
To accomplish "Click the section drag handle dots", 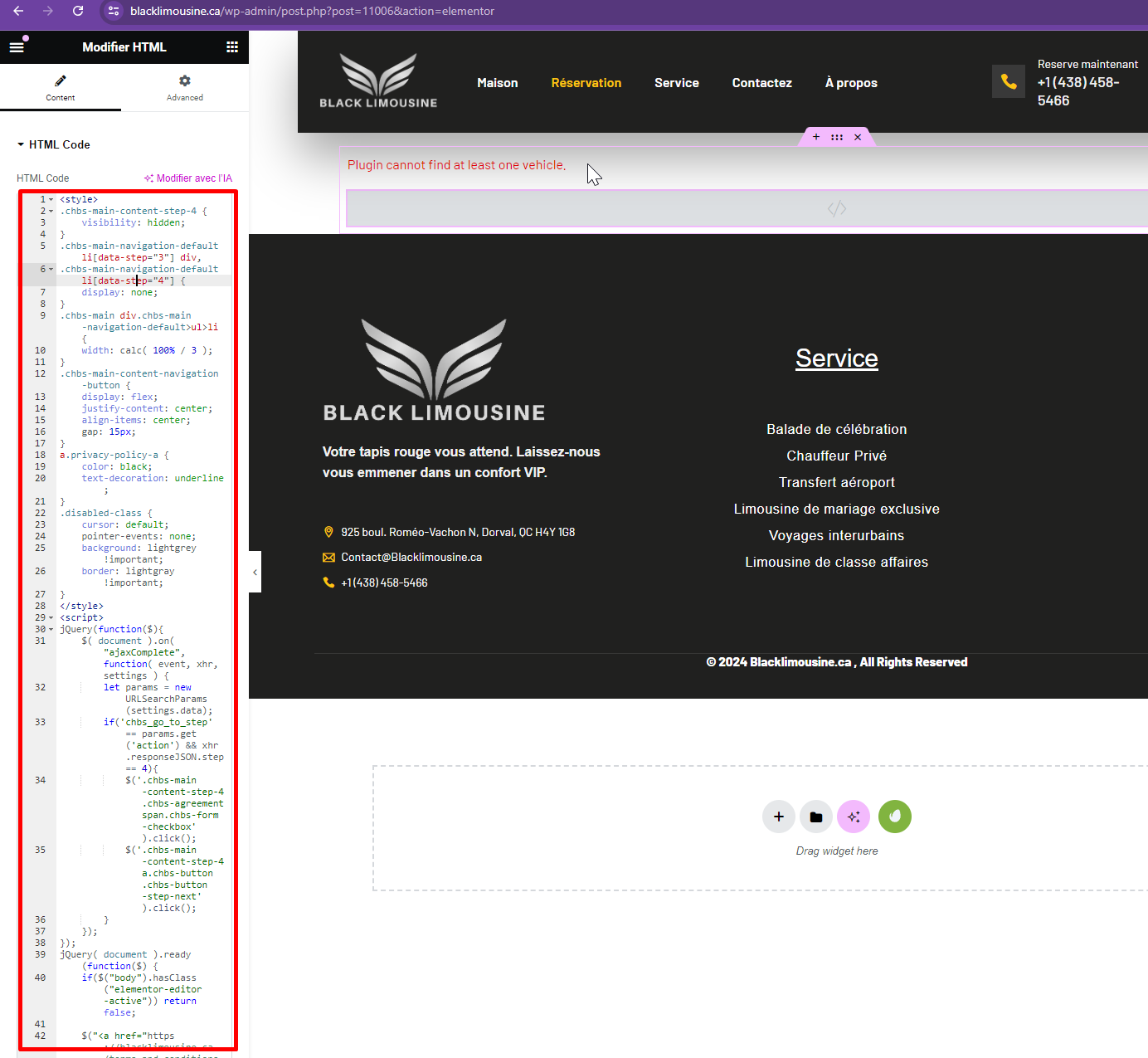I will point(837,137).
